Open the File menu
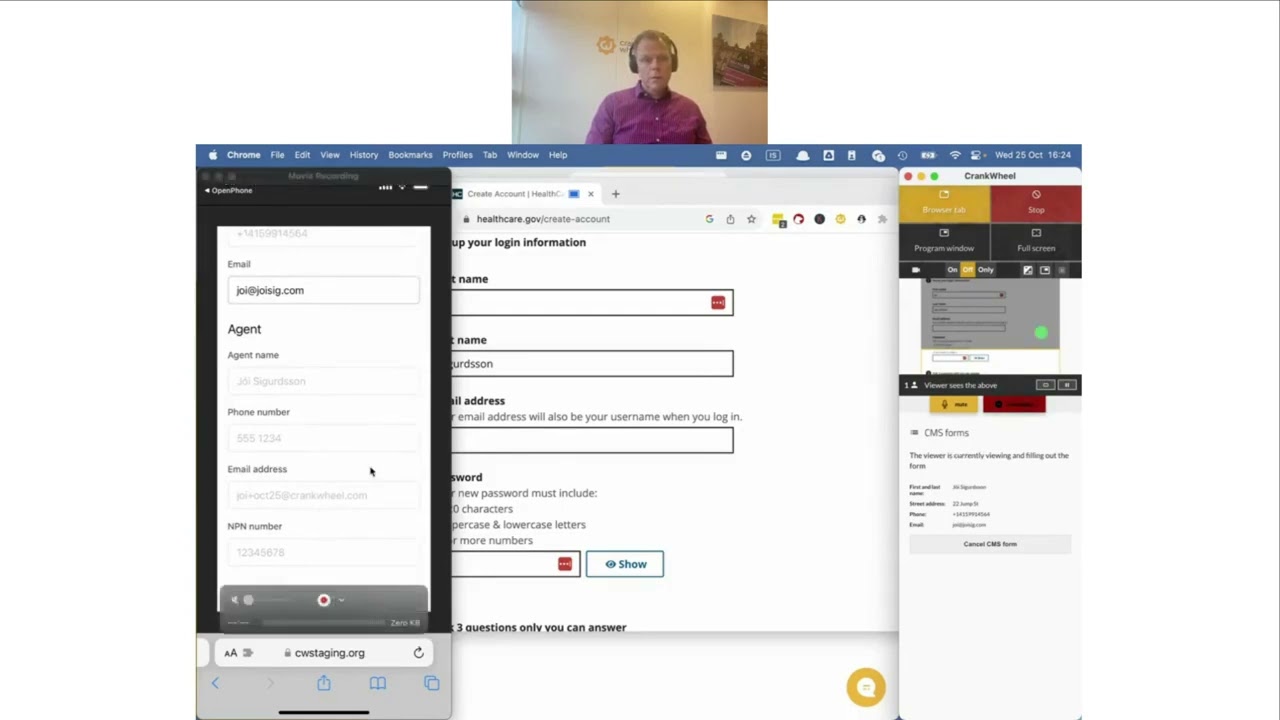This screenshot has height=720, width=1280. point(277,155)
